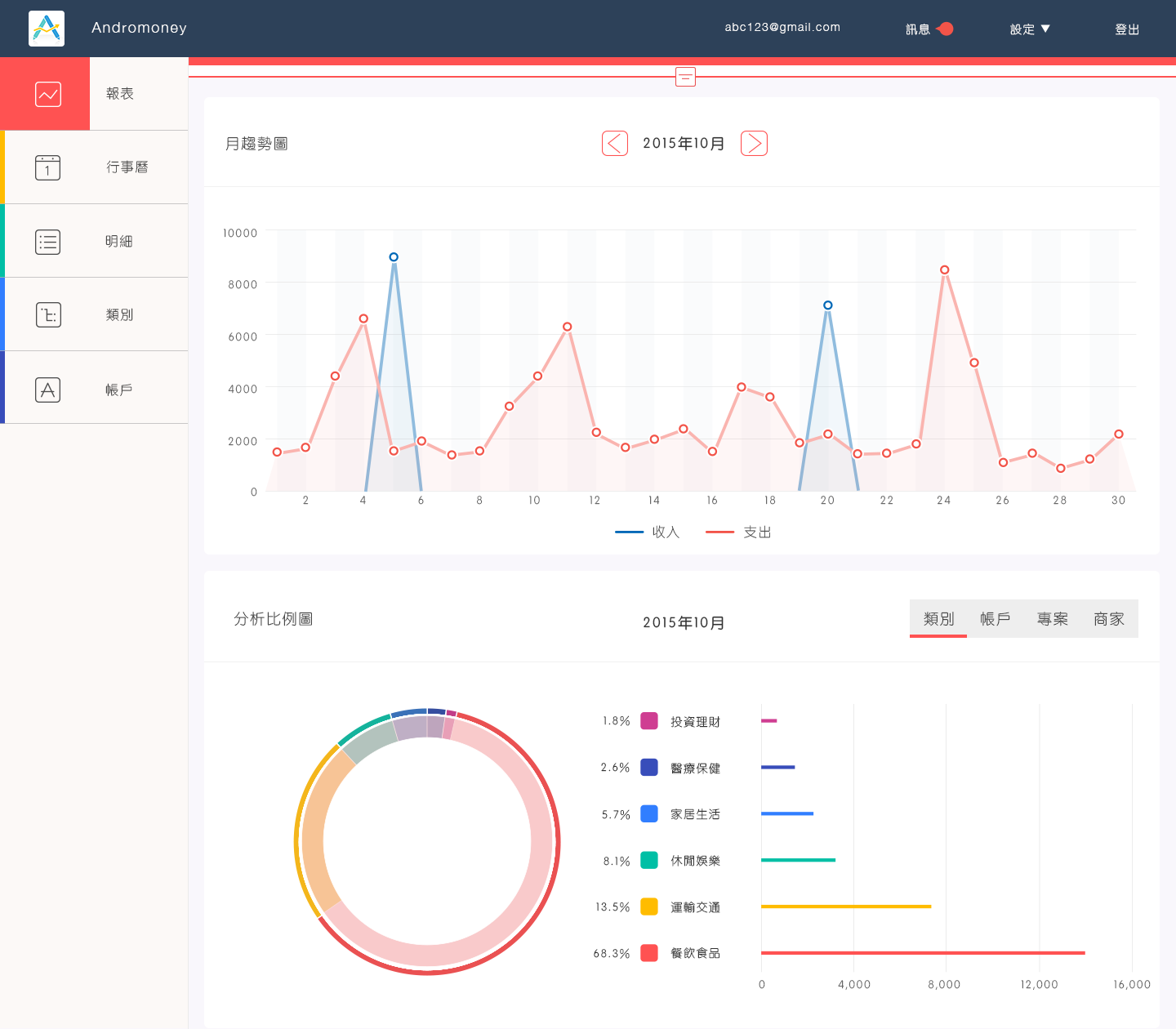
Task: Click the 餐飲食品 red horizontal bar
Action: (x=923, y=953)
